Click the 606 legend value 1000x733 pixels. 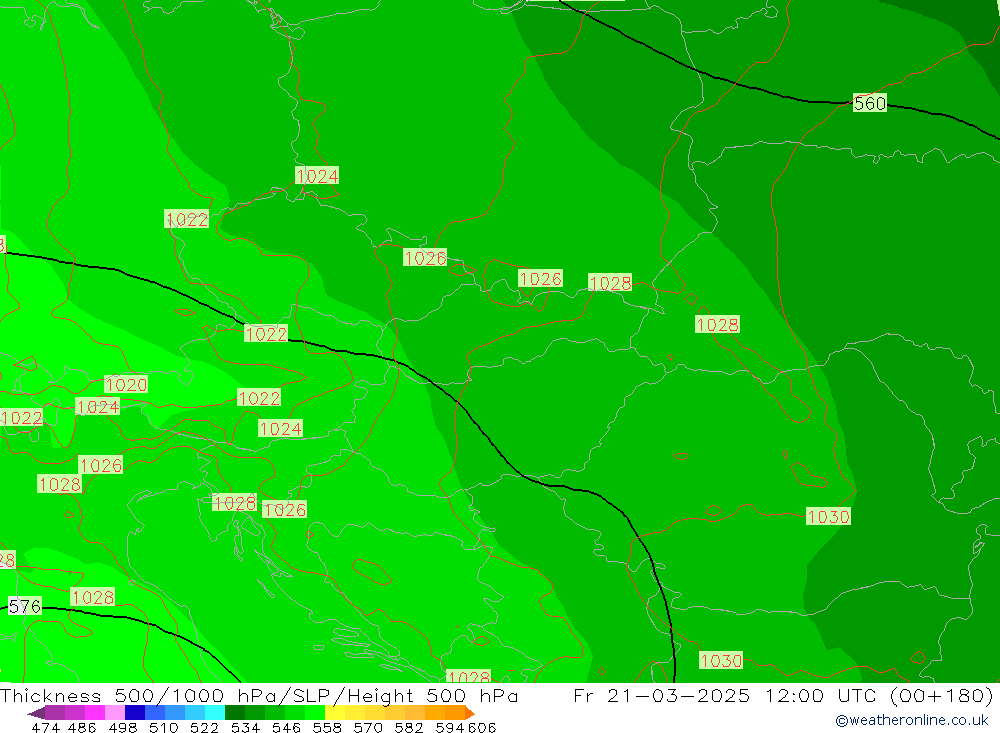pyautogui.click(x=482, y=727)
